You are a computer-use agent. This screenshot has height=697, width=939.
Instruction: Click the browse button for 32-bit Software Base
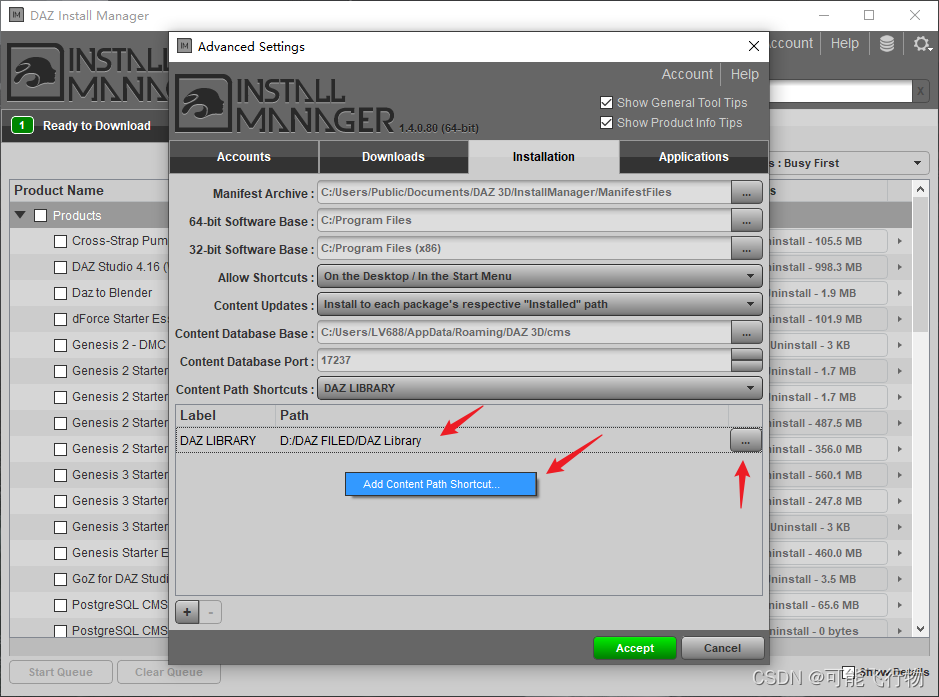pos(746,249)
